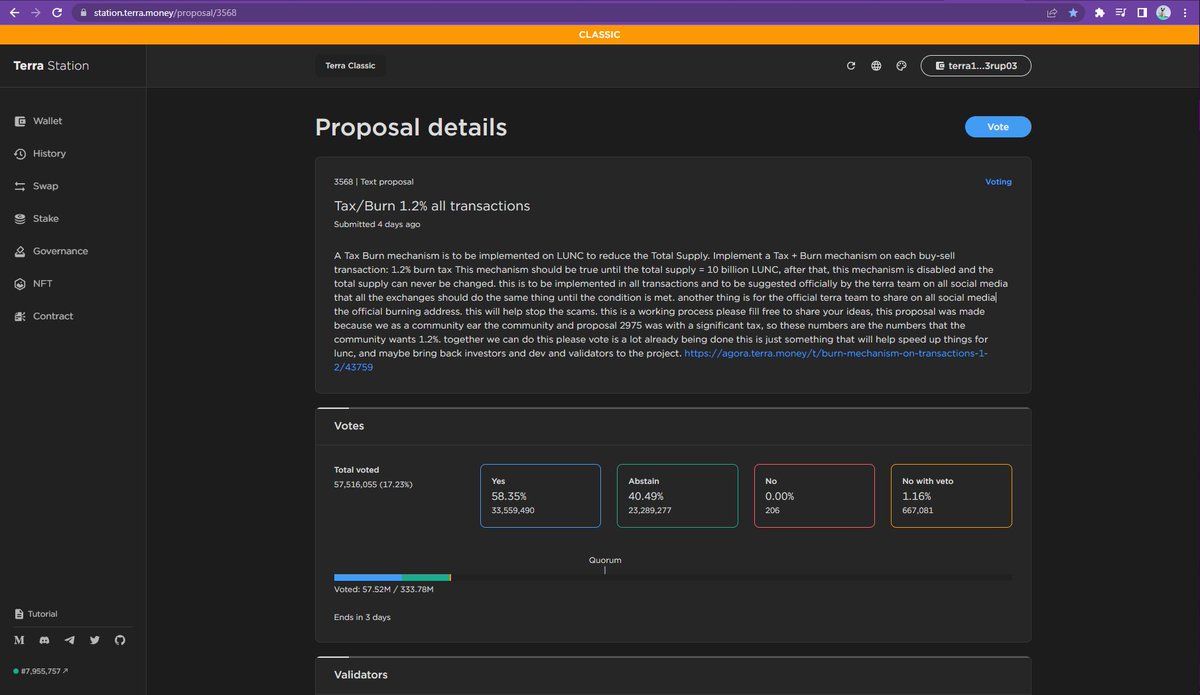Image resolution: width=1200 pixels, height=695 pixels.
Task: Open the Telegram social icon
Action: [69, 640]
